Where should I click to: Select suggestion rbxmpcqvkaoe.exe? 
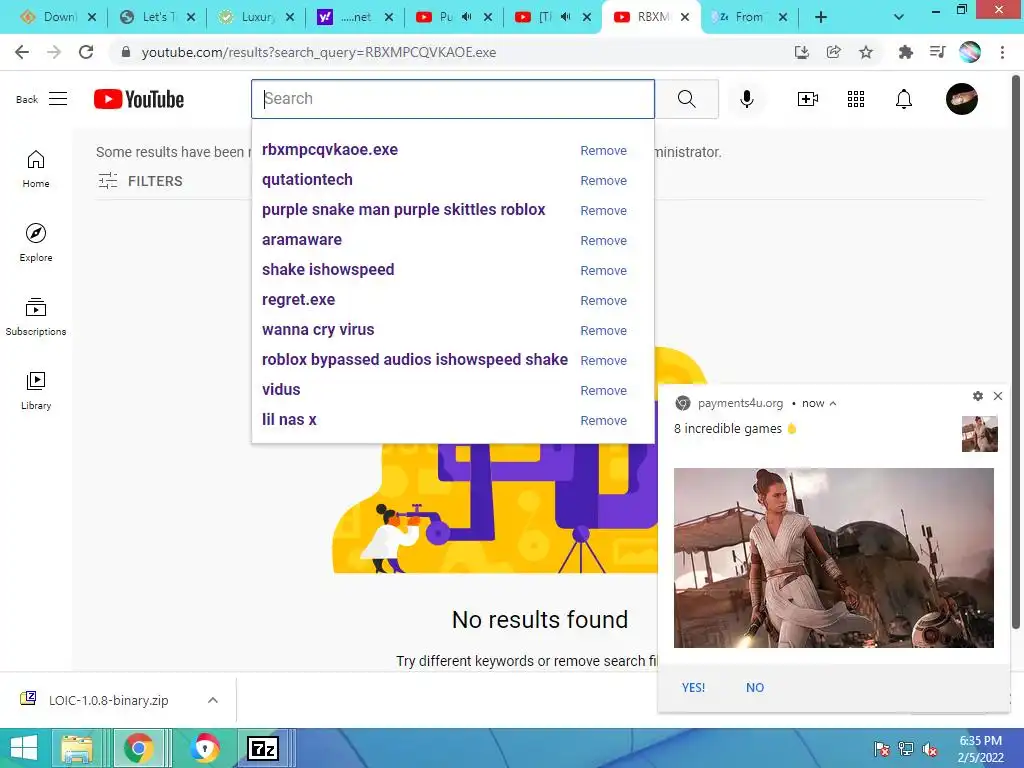click(x=330, y=150)
